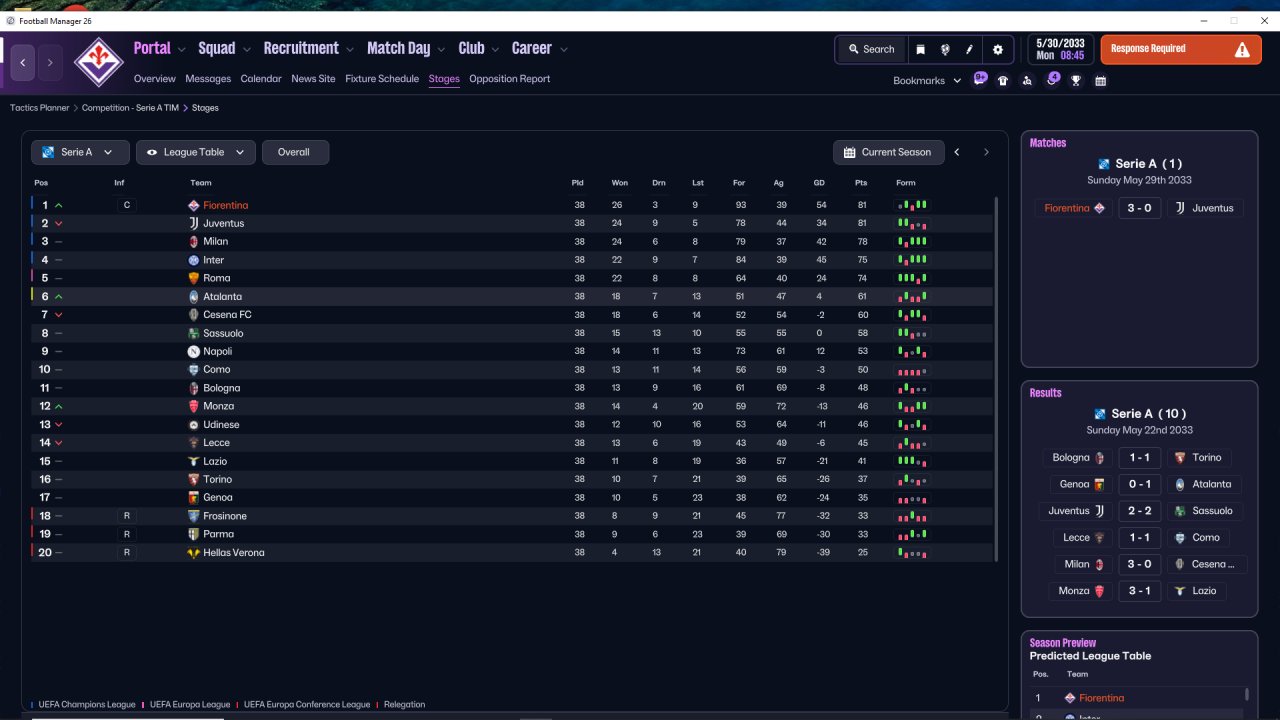Click the warning triangle on Response Required
This screenshot has width=1280, height=720.
point(1242,49)
